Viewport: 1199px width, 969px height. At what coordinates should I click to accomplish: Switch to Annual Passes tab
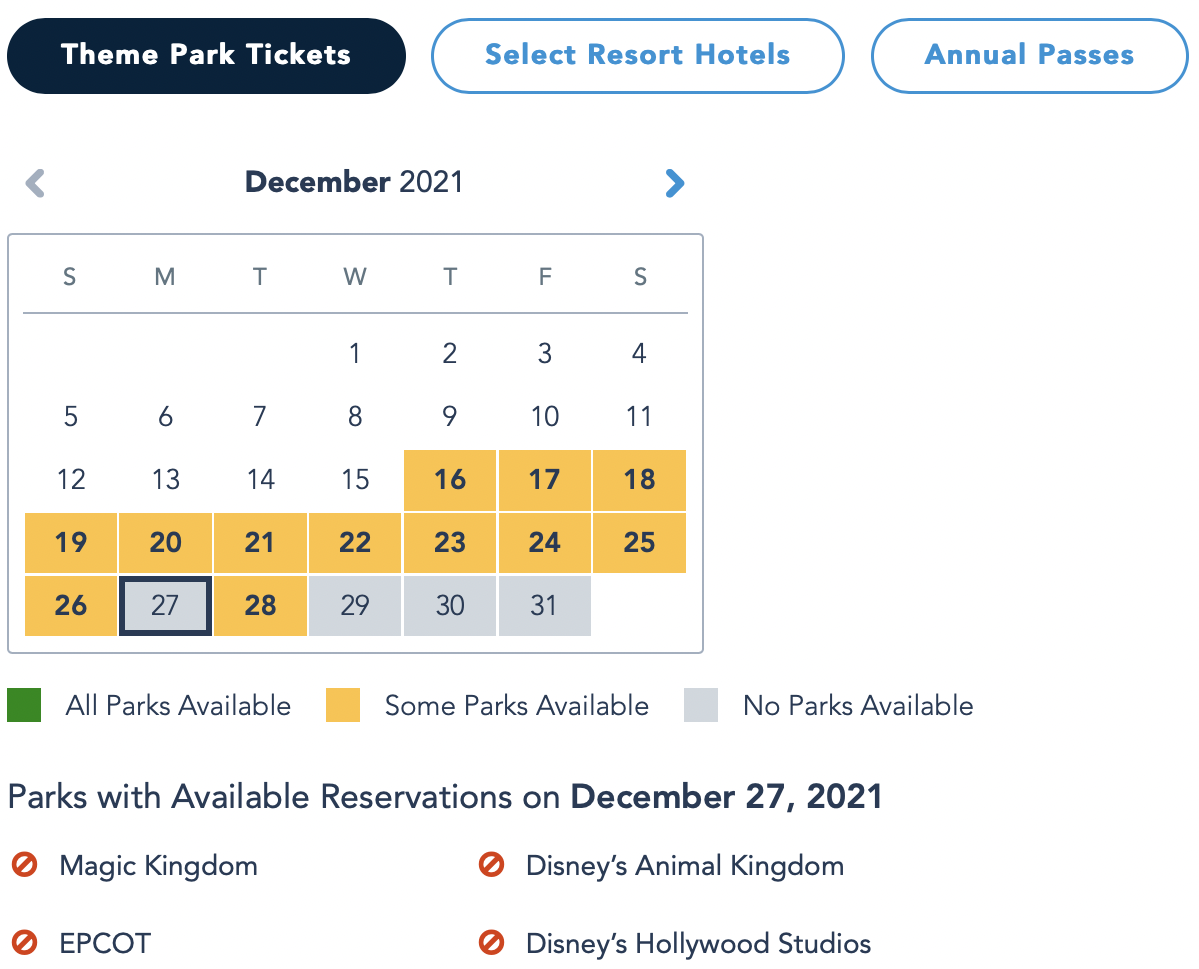(1029, 55)
